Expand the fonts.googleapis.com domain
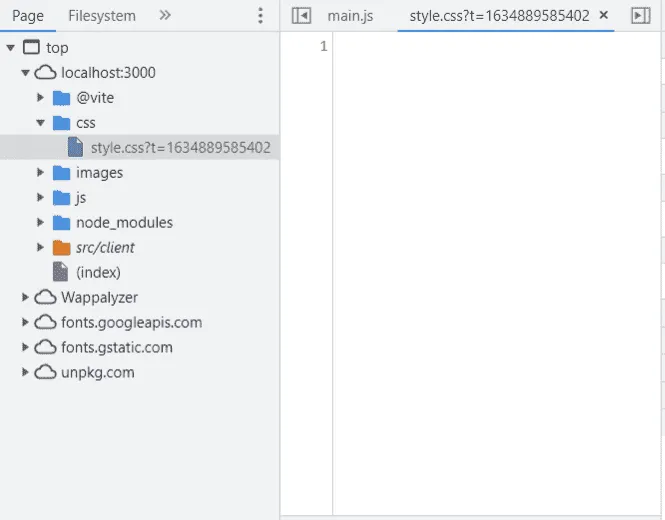 [x=25, y=322]
